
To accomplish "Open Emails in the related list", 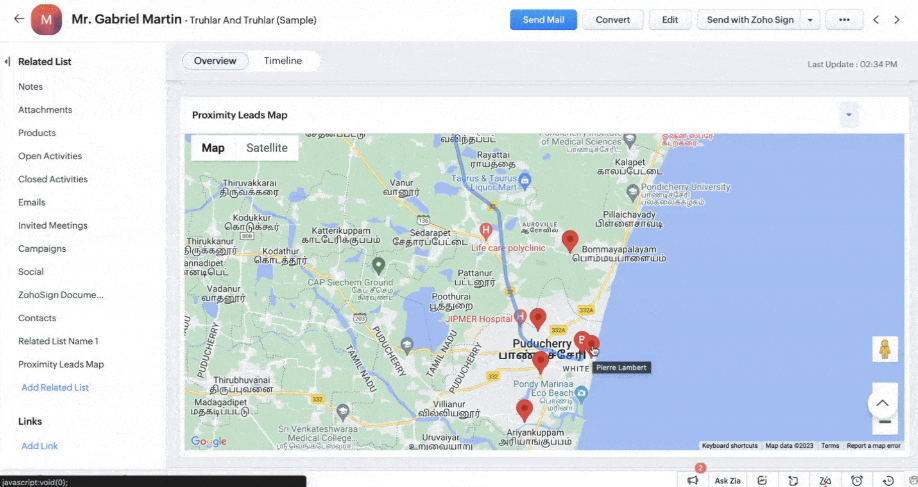I will pyautogui.click(x=32, y=202).
